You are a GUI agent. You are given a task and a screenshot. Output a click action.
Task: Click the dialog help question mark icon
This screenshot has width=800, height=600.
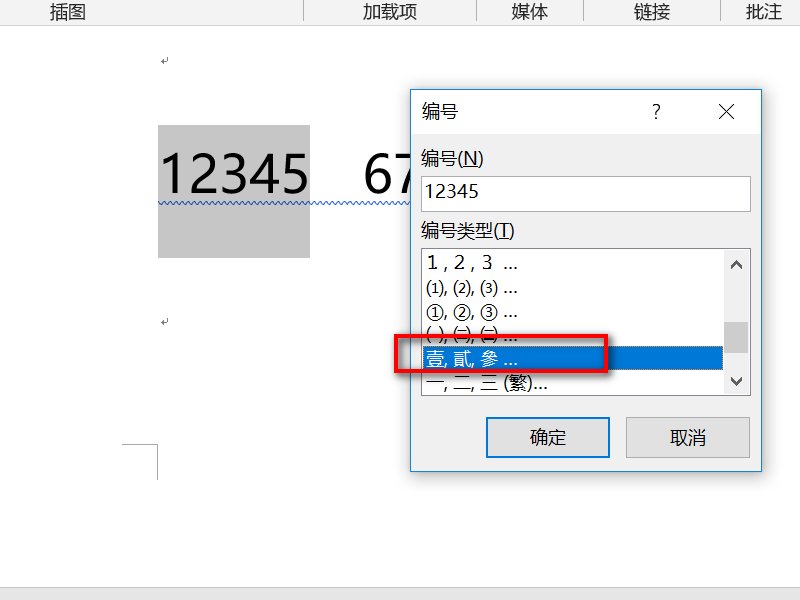pyautogui.click(x=655, y=112)
